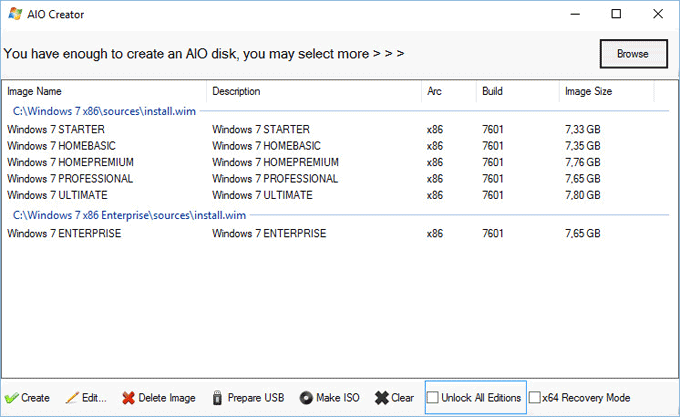
Task: Select the Windows 7 ULTIMATE image name
Action: [x=57, y=195]
